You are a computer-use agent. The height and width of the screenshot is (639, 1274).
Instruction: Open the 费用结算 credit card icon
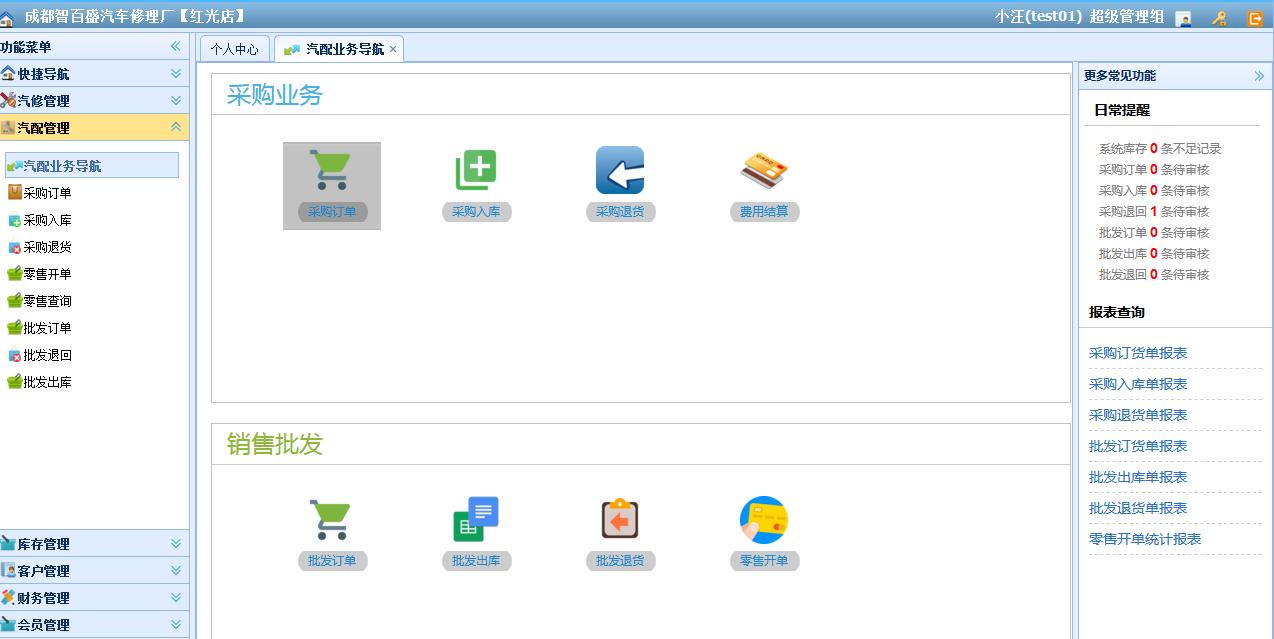point(764,170)
